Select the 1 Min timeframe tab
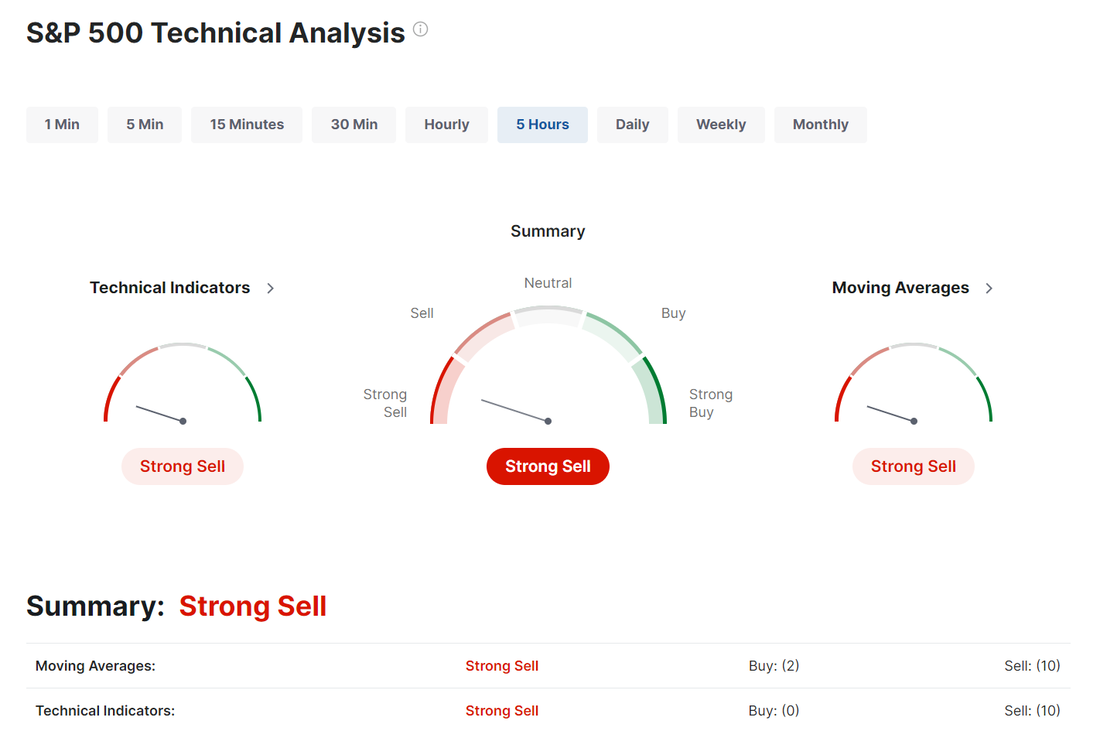 tap(62, 125)
